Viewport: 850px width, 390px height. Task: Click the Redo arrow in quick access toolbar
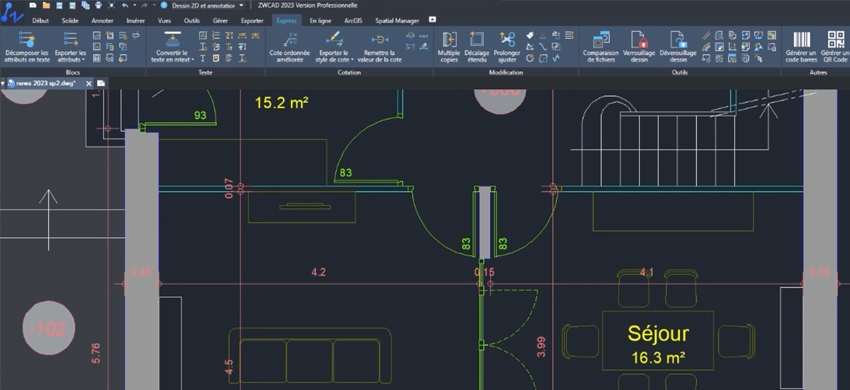point(144,5)
